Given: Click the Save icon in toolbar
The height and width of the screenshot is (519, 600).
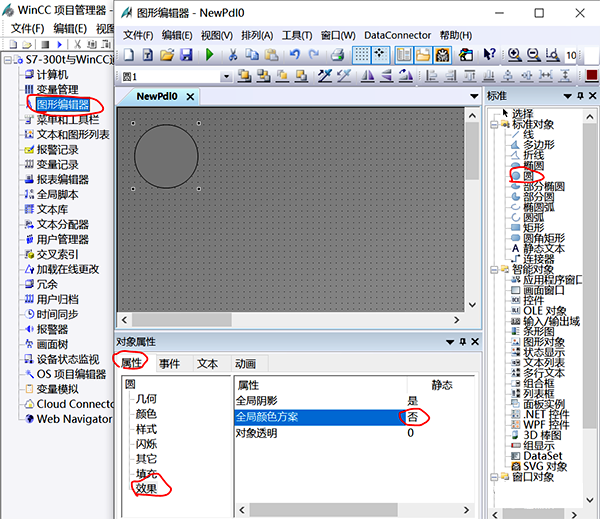Looking at the screenshot, I should pos(185,55).
